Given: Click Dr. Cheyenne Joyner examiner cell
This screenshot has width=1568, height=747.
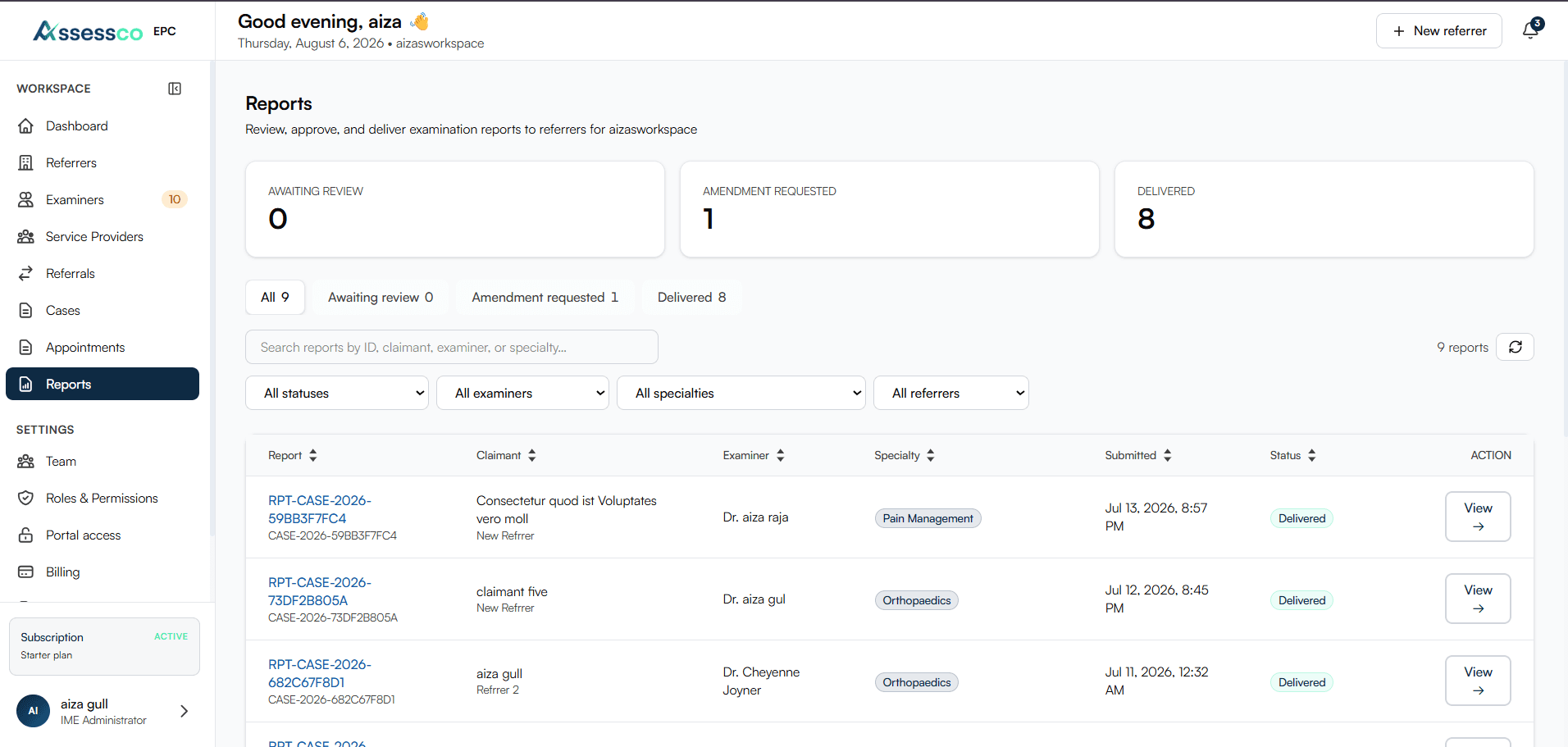Looking at the screenshot, I should (x=761, y=681).
